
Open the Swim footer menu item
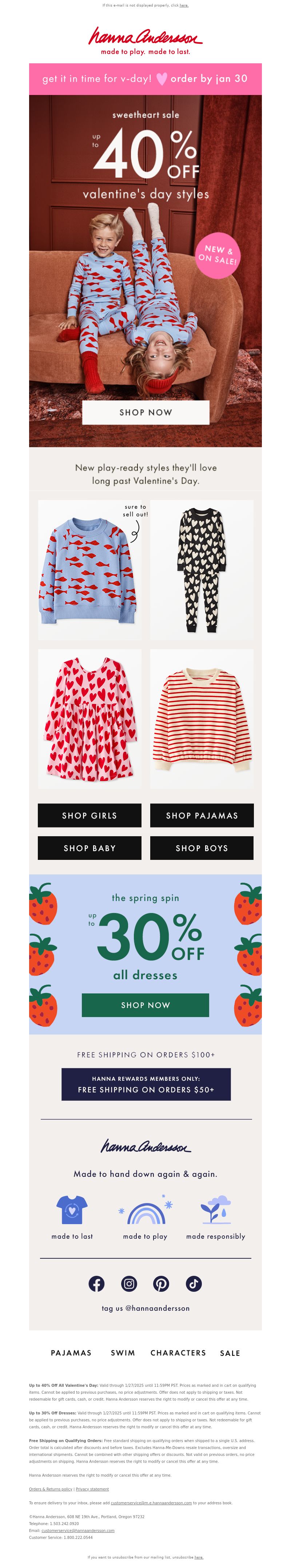point(123,1353)
